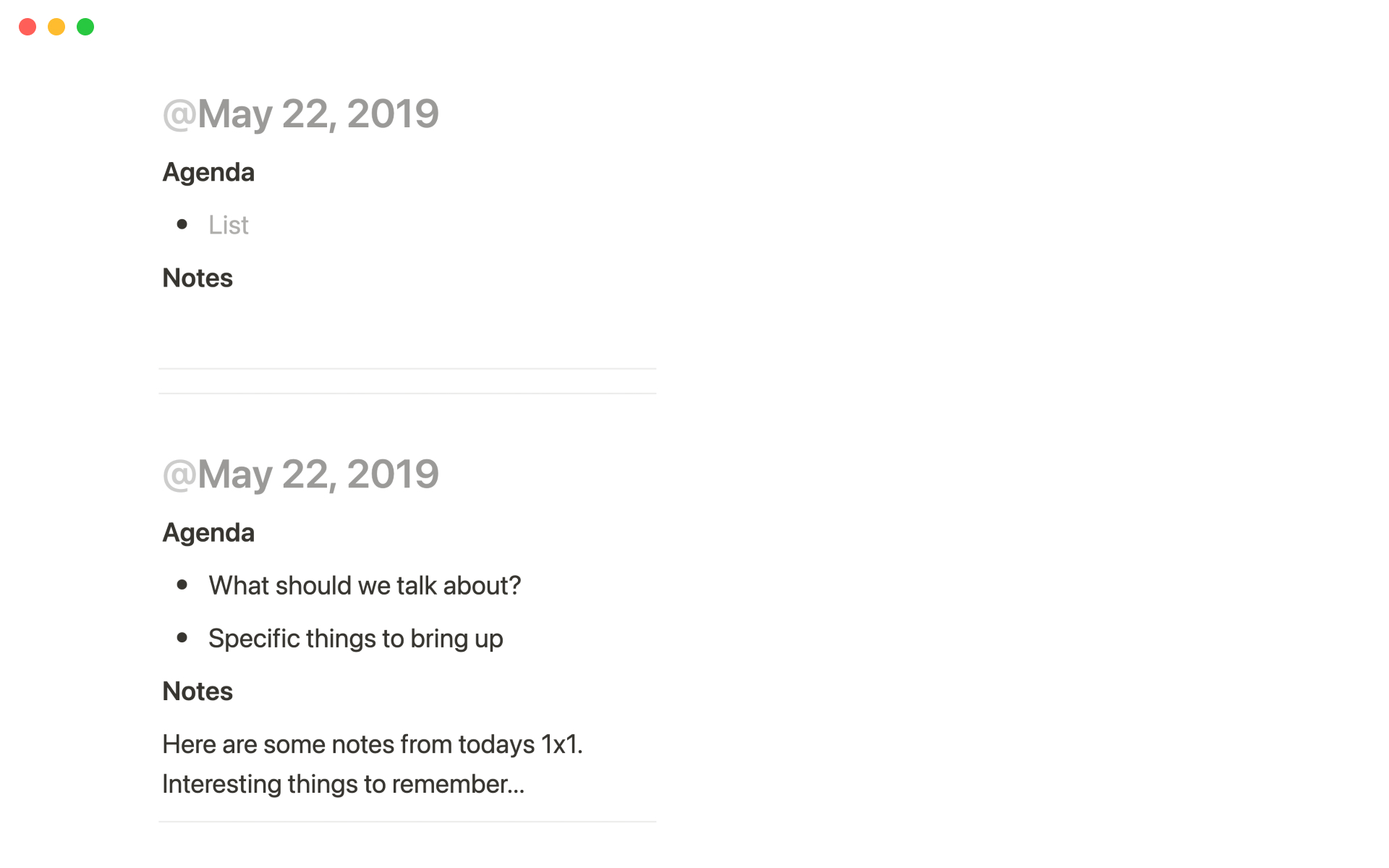Open the date mention heading below the double dividers

point(301,474)
